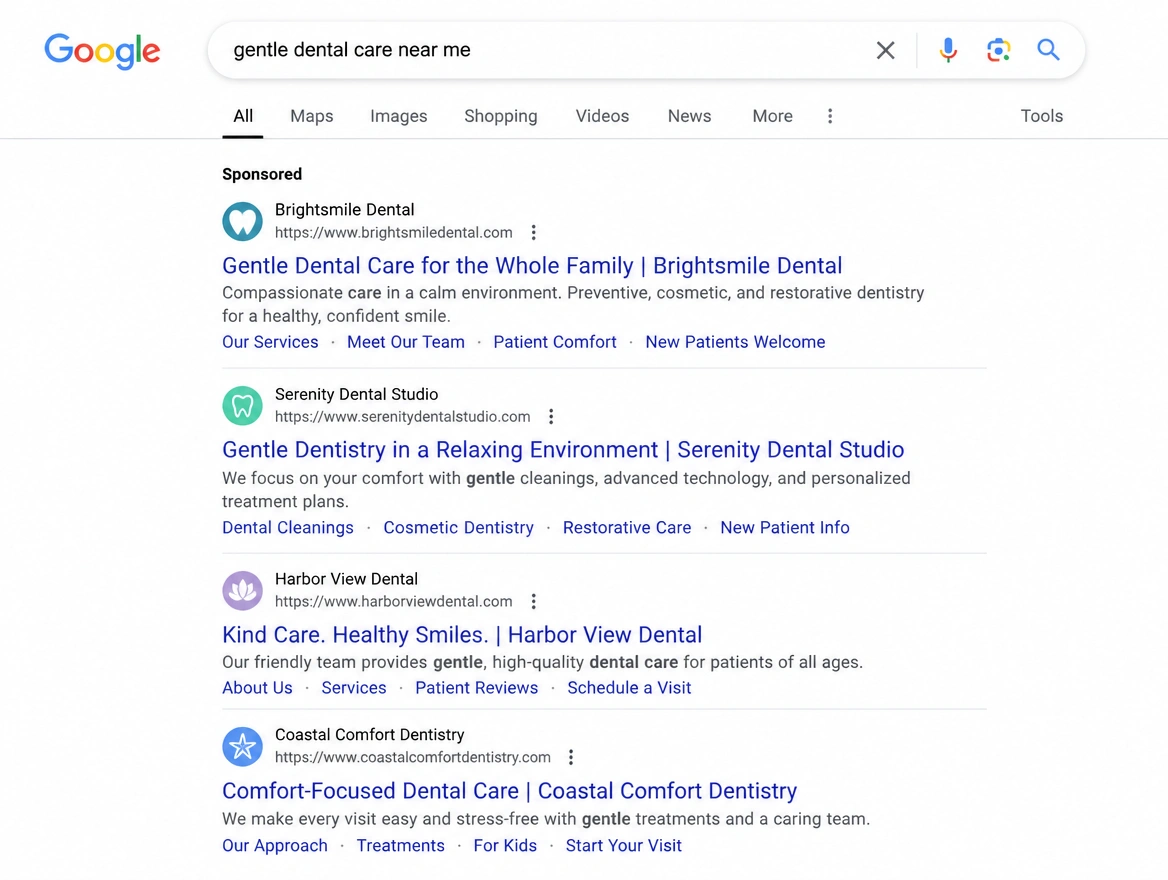
Task: Open New Patients Welcome sitelink
Action: click(x=734, y=342)
